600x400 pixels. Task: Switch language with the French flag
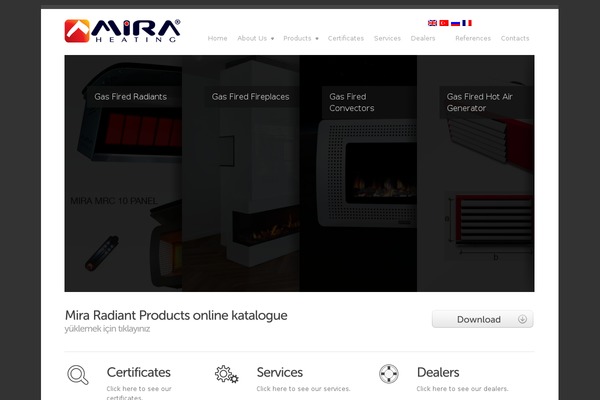pyautogui.click(x=467, y=23)
